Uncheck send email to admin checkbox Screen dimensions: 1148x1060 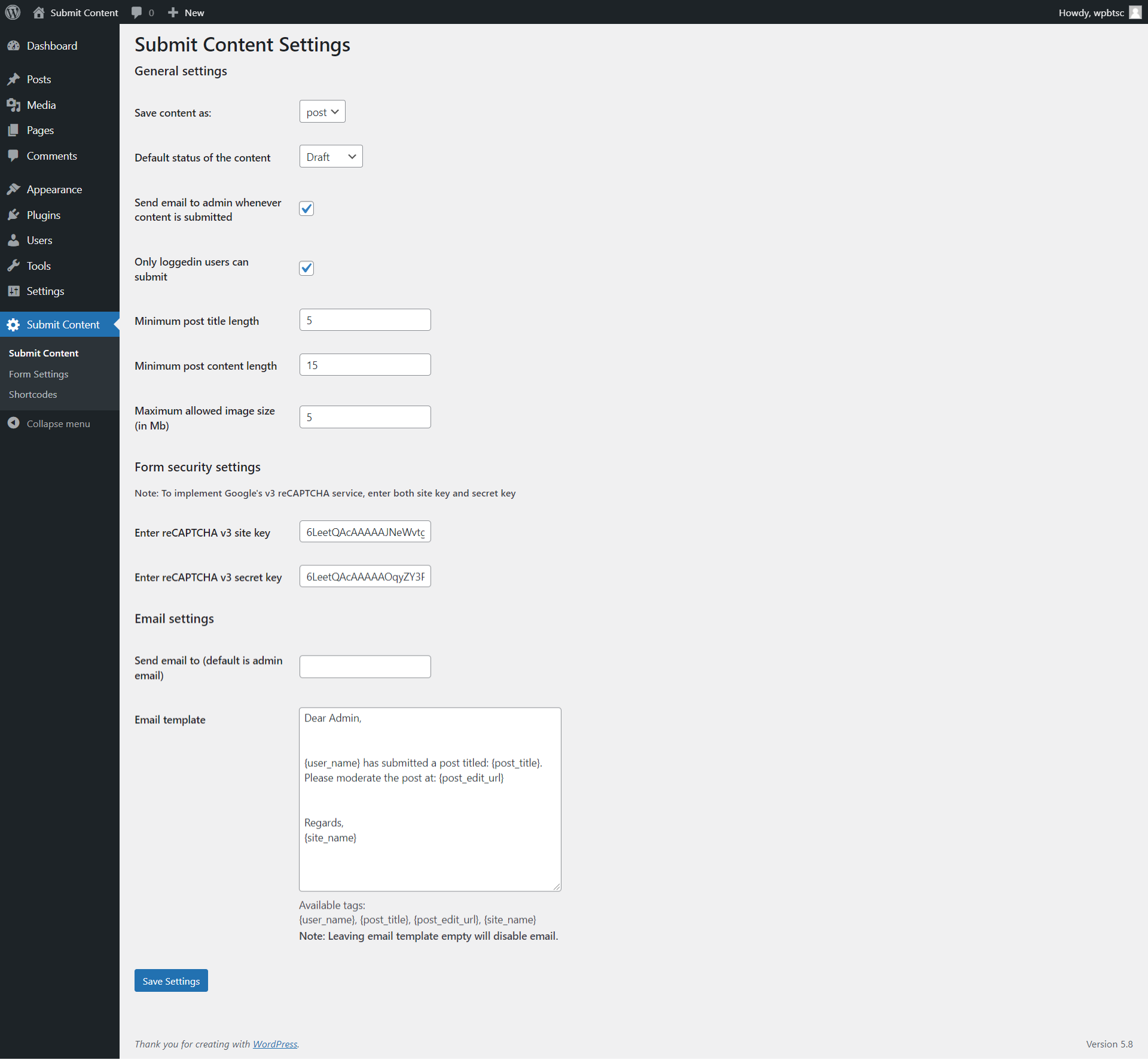tap(306, 209)
